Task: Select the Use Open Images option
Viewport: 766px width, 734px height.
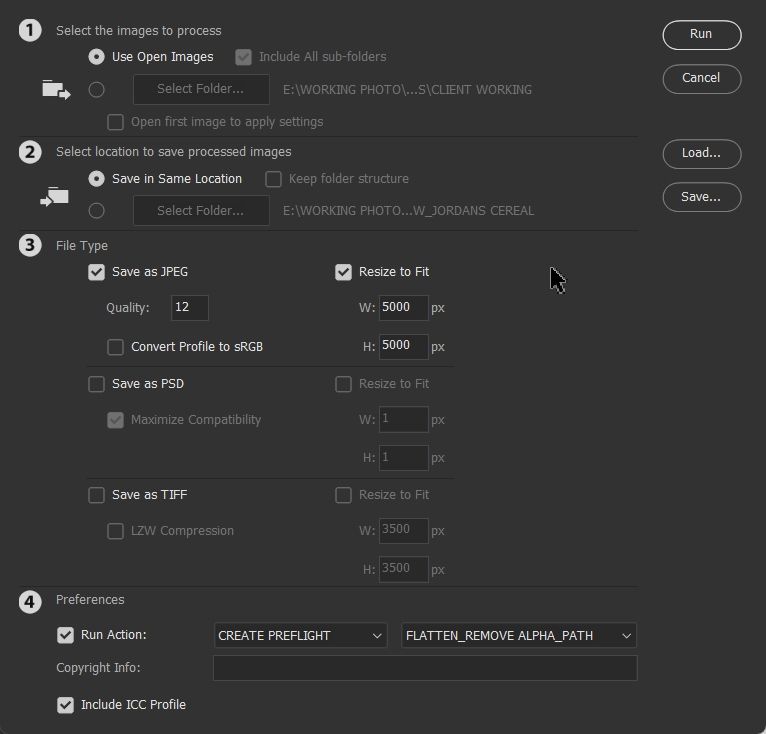Action: 97,57
